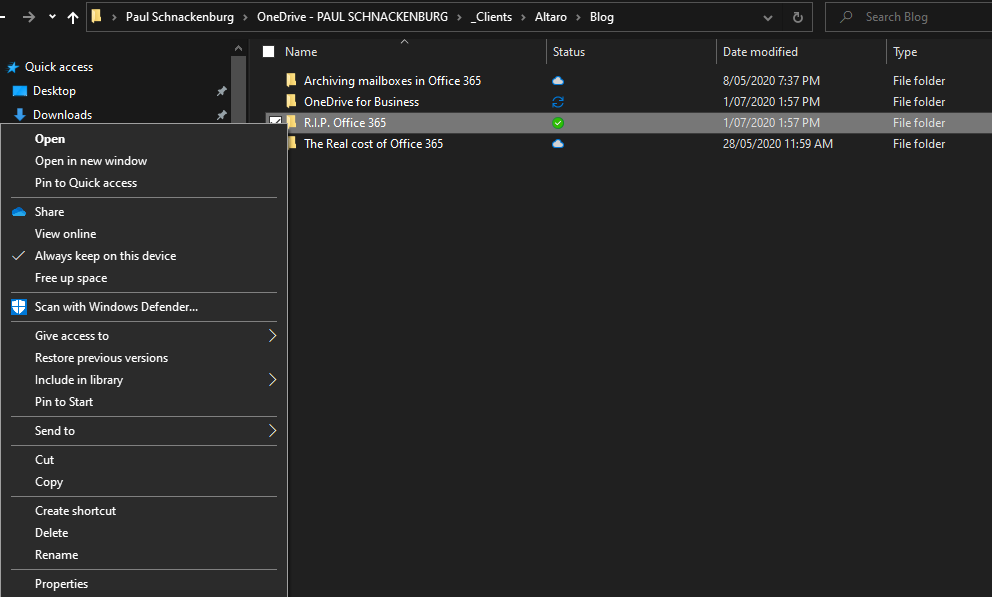
Task: Click the Desktop icon in sidebar
Action: pos(20,91)
